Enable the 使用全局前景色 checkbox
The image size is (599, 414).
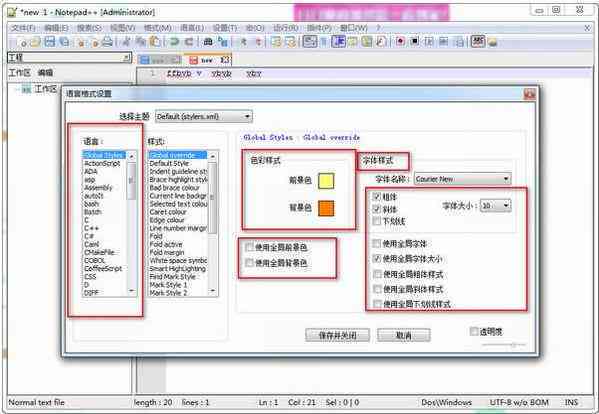(x=249, y=247)
